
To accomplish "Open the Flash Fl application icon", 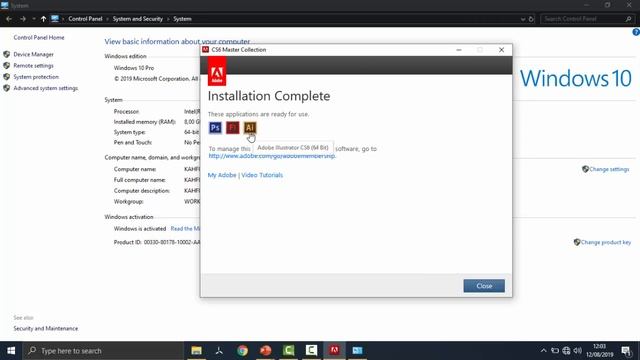I will pyautogui.click(x=233, y=128).
